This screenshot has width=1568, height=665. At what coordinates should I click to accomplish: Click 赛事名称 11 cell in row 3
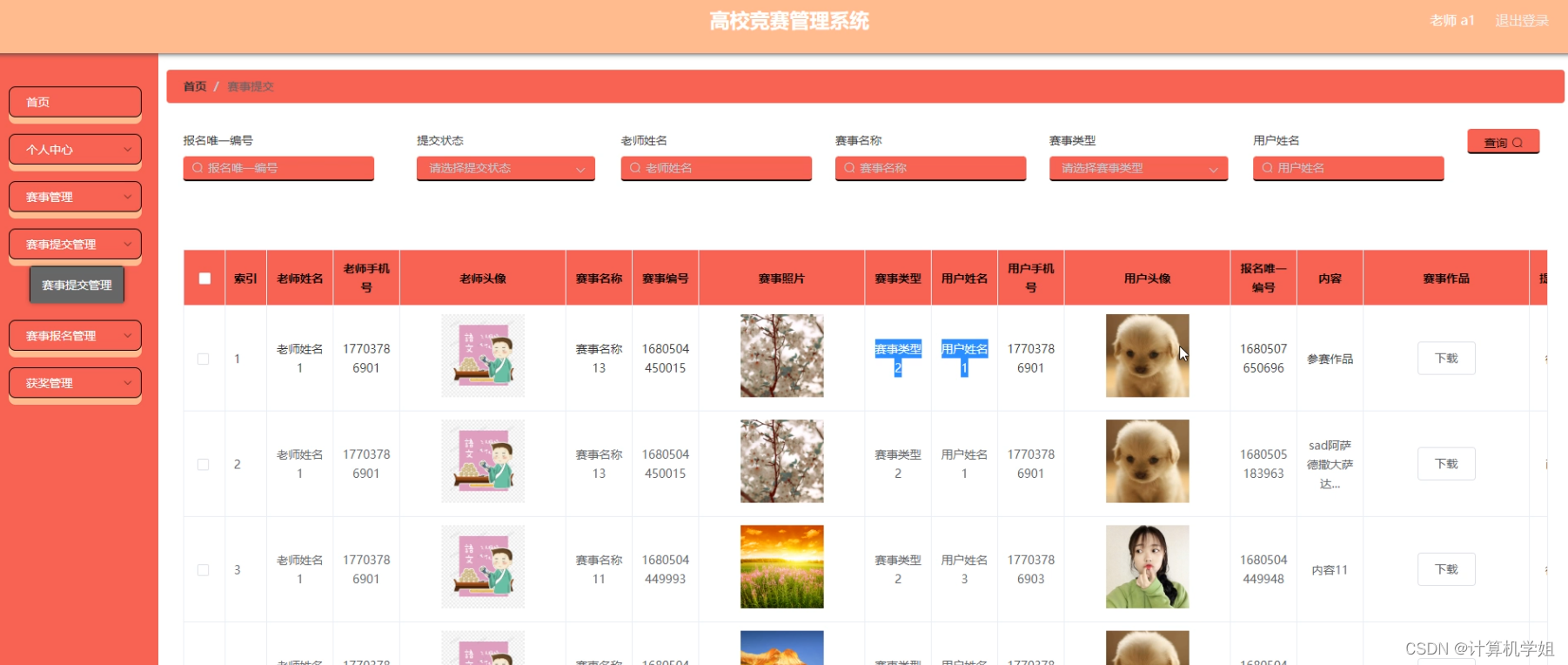click(x=599, y=569)
